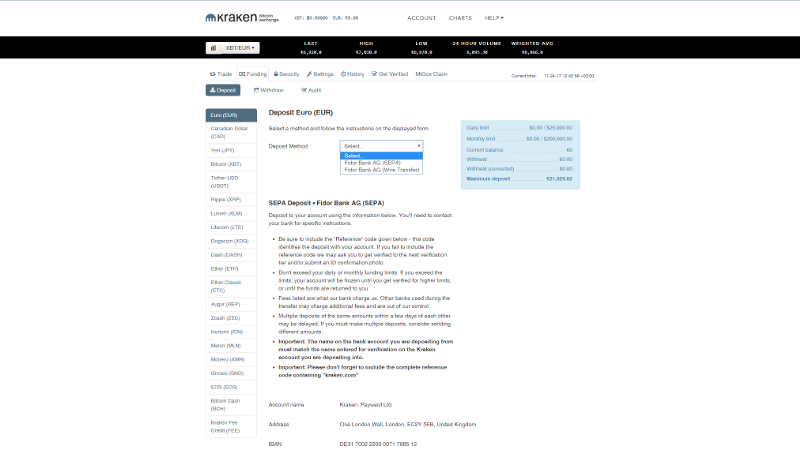The height and width of the screenshot is (453, 800).
Task: Select Bitcoin Cash (BCH) currency
Action: click(x=231, y=405)
